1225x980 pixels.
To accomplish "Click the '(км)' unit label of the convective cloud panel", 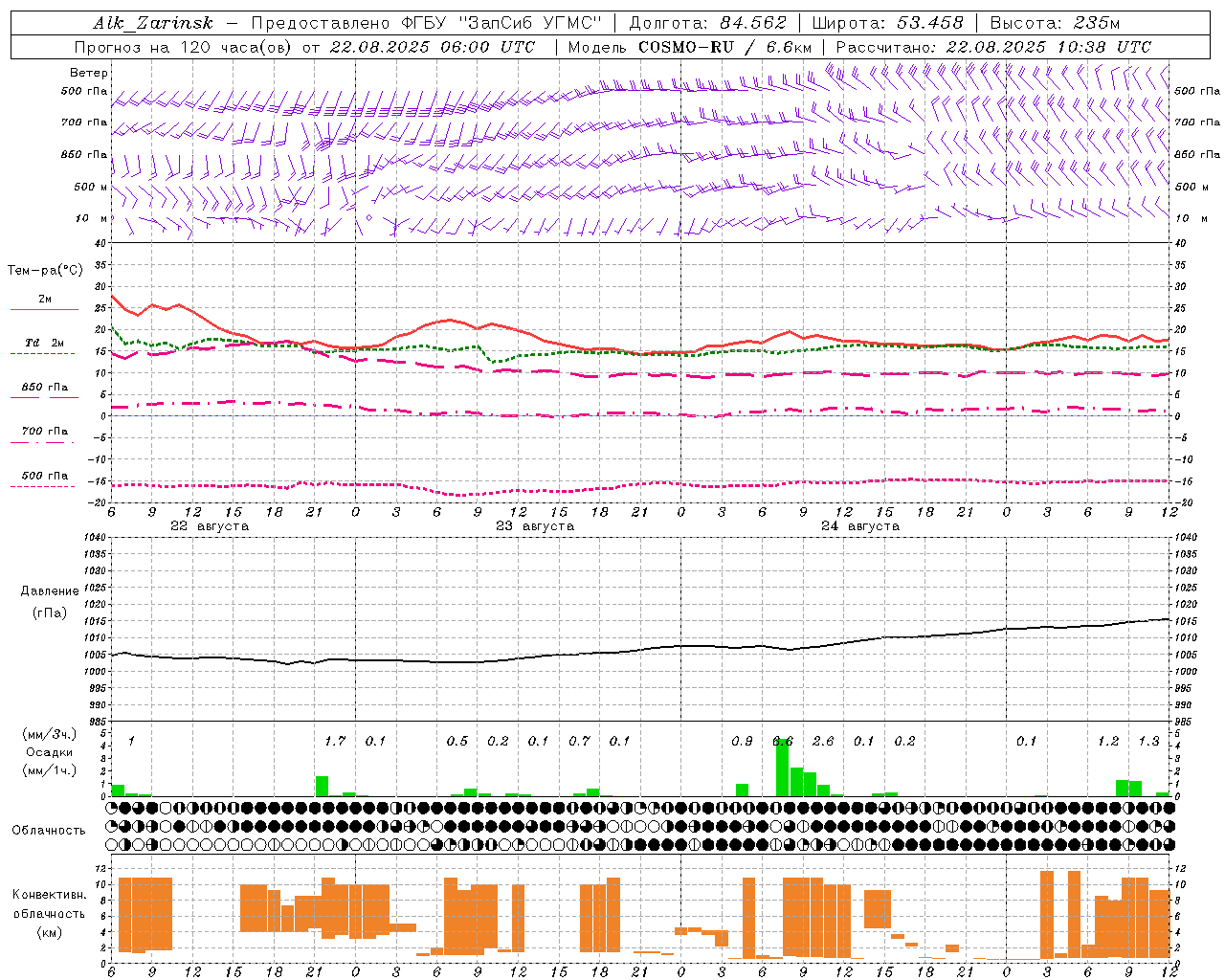I will (50, 932).
